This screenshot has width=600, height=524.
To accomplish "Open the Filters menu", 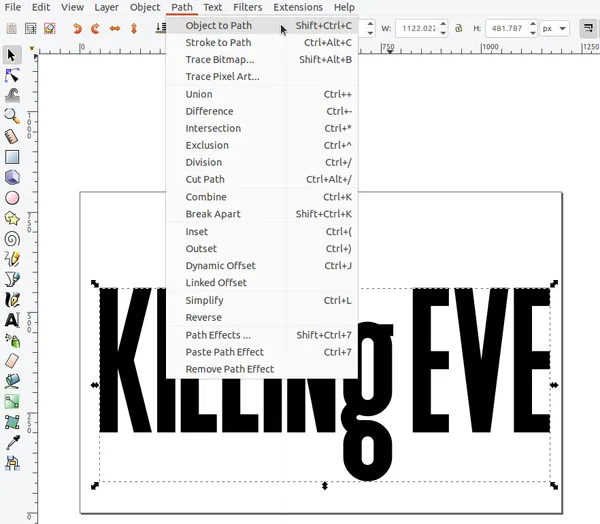I will (x=248, y=7).
